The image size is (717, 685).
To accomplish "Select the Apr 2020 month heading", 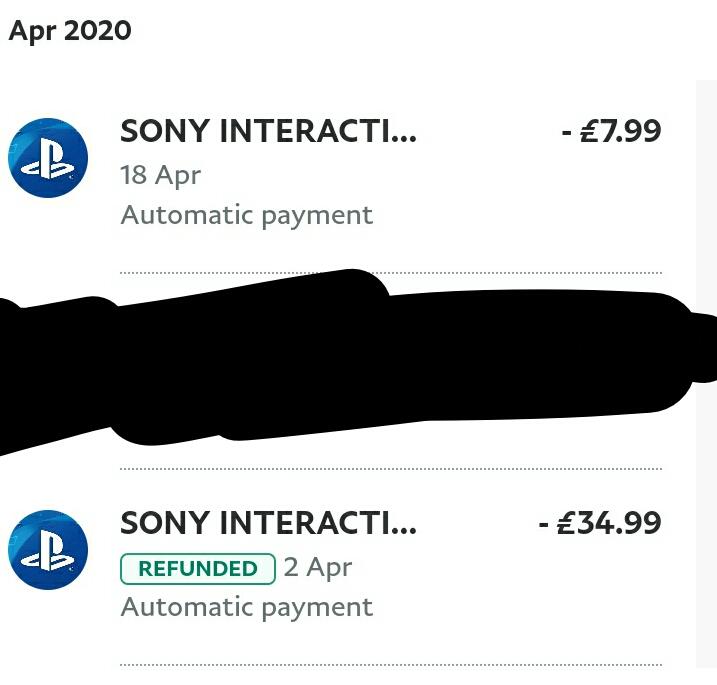I will [70, 30].
